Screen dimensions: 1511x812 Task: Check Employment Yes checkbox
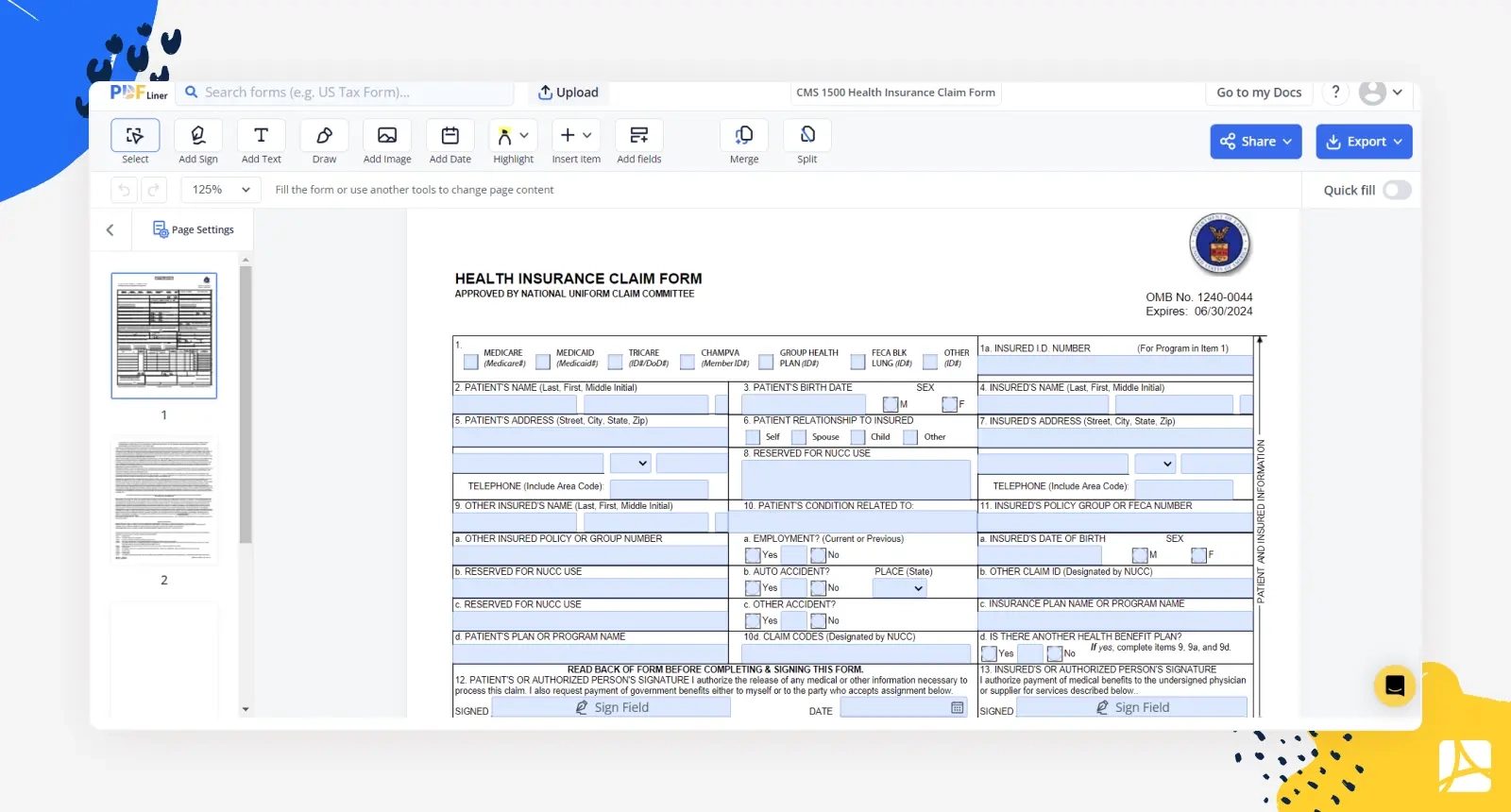pos(753,555)
